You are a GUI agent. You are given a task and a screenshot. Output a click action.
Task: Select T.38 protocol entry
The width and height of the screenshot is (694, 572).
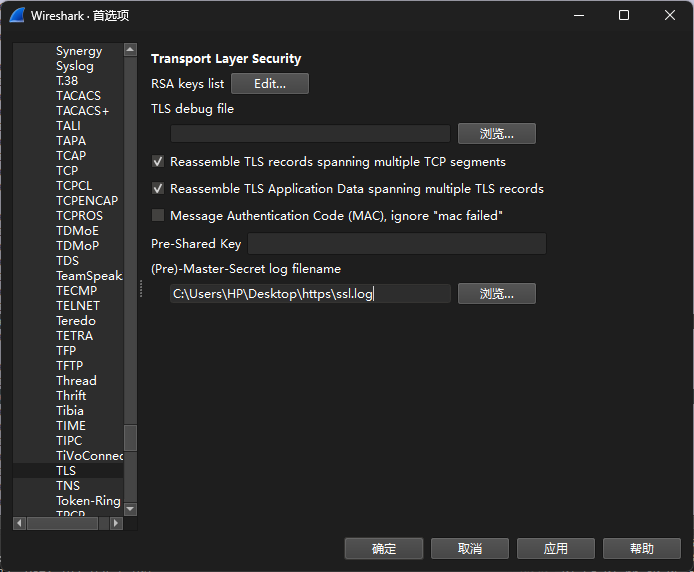tap(67, 81)
